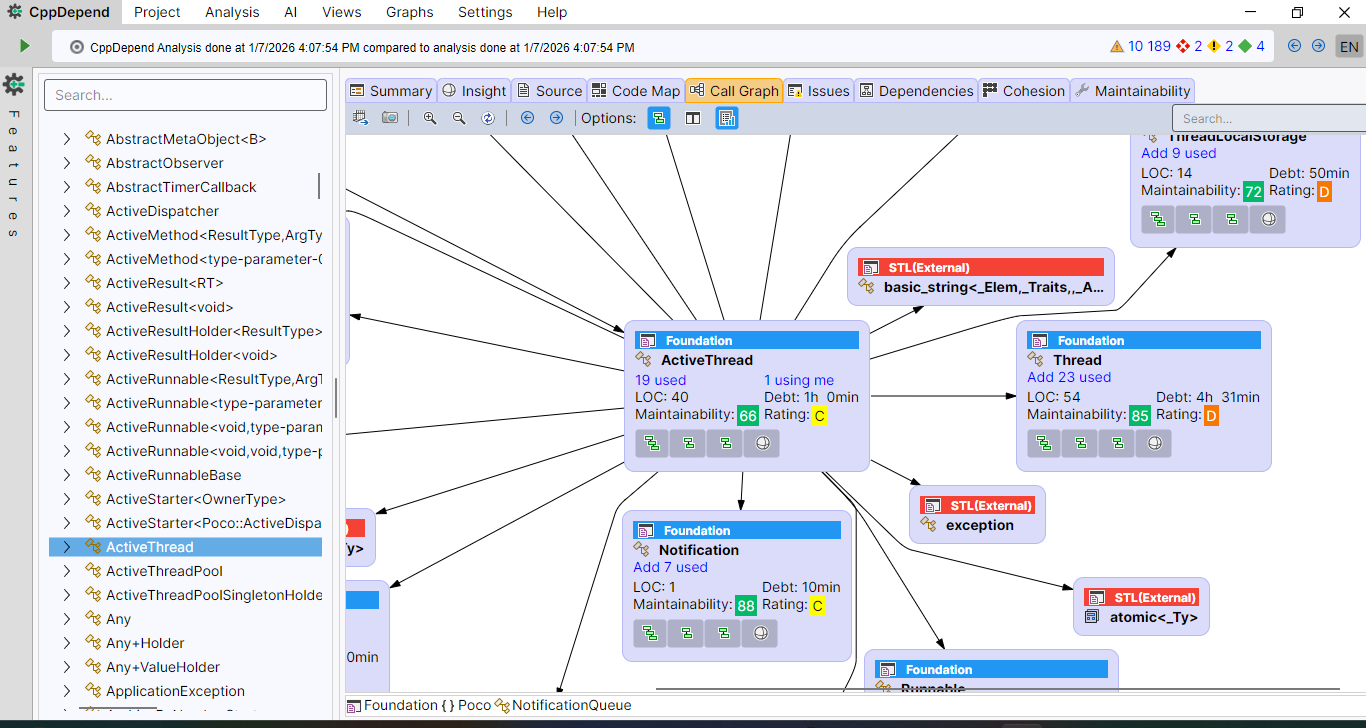Expand the AbstractObserver tree item
The height and width of the screenshot is (728, 1366).
[67, 163]
